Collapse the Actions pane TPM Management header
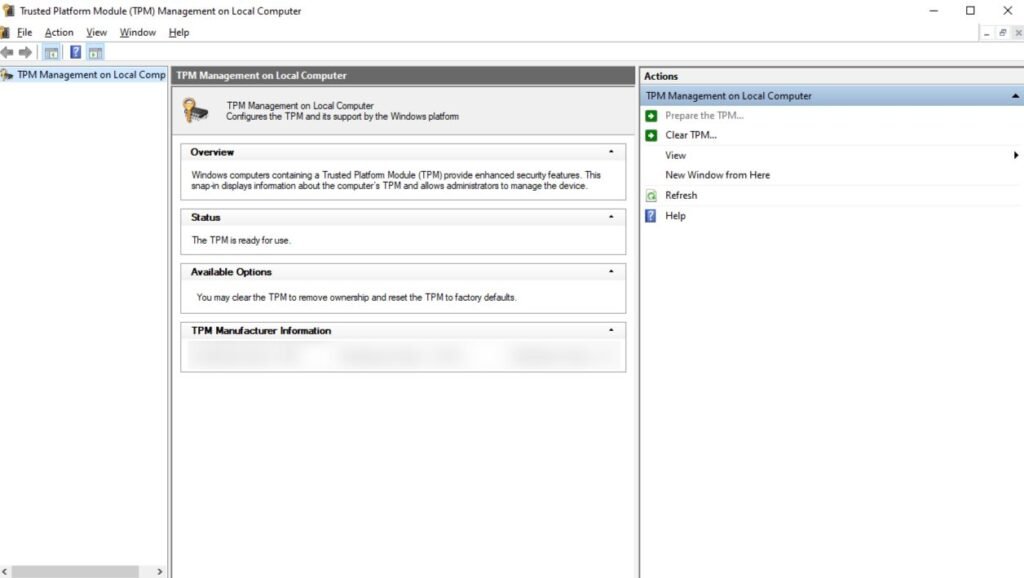This screenshot has height=578, width=1024. click(1015, 97)
